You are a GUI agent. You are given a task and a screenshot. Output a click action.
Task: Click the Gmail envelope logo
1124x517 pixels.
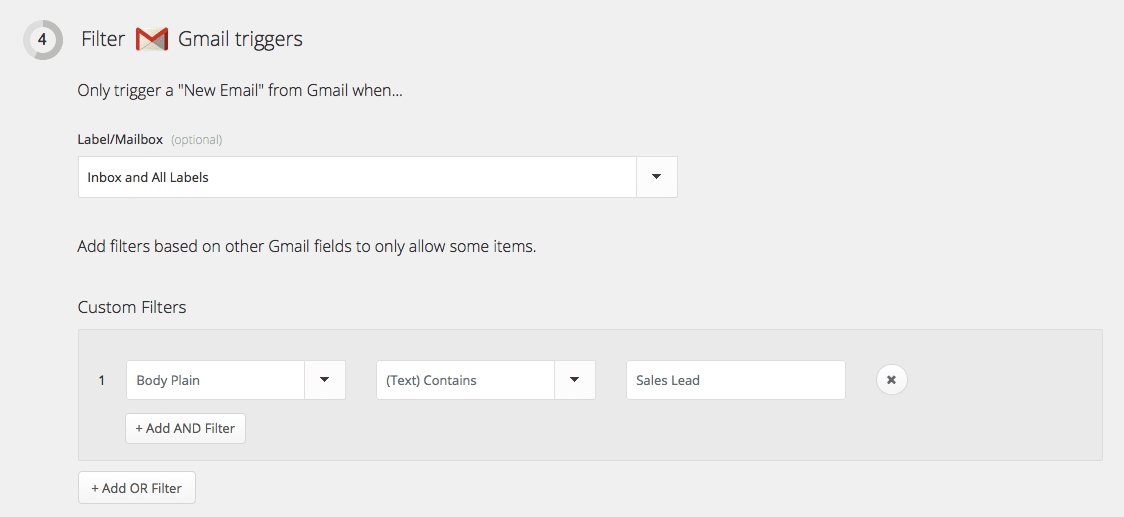pyautogui.click(x=152, y=40)
